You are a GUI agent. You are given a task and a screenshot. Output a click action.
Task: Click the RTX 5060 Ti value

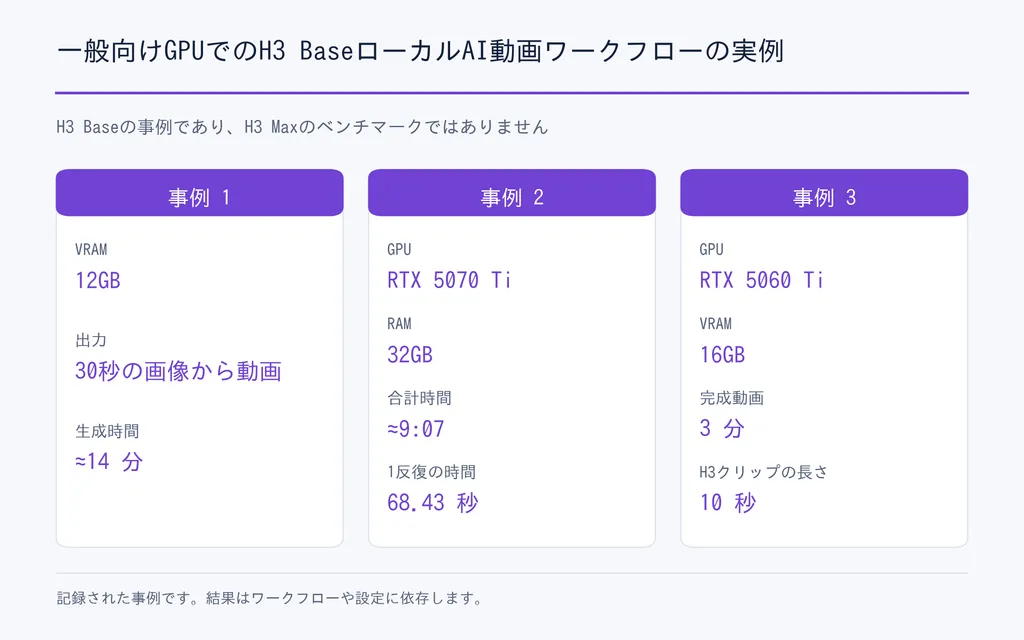[761, 280]
